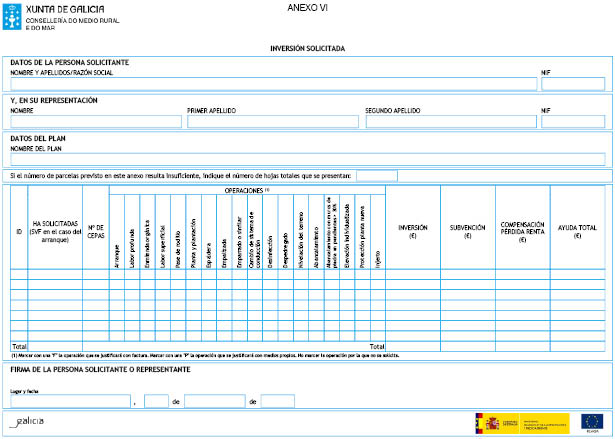The height and width of the screenshot is (439, 615).
Task: Select the first row ID cell
Action: pos(19,274)
